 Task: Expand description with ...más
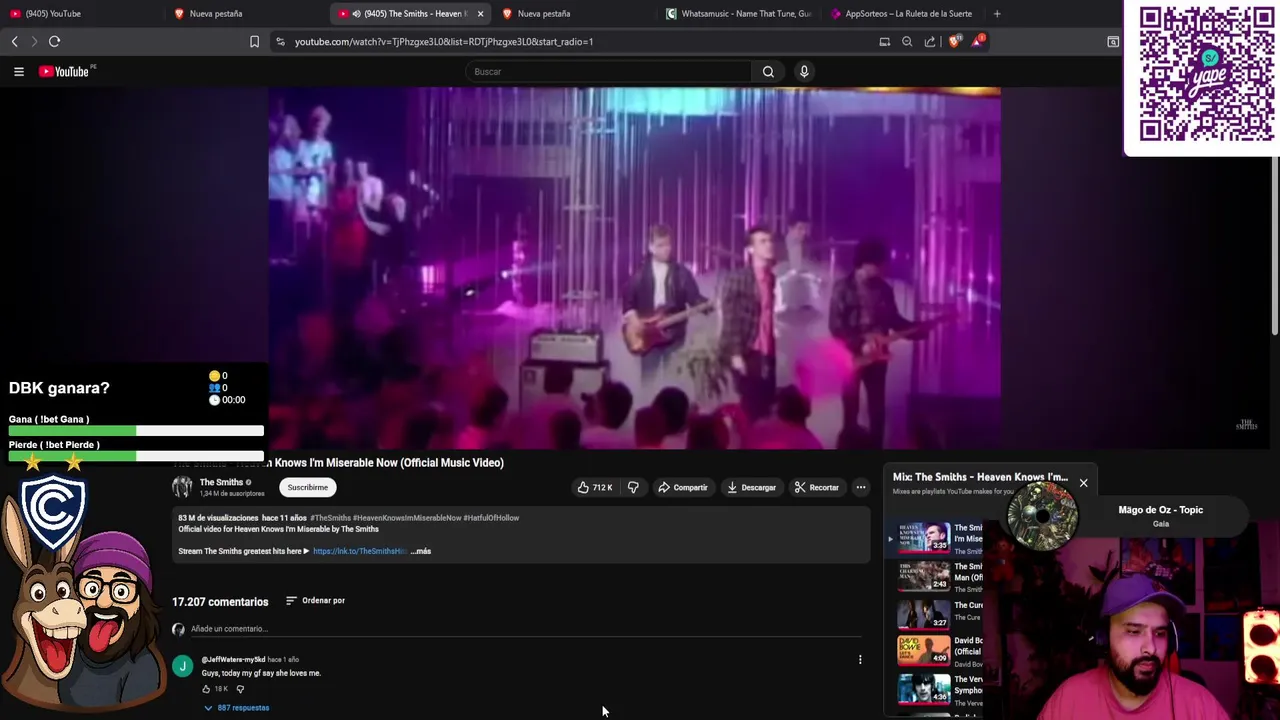[x=421, y=551]
